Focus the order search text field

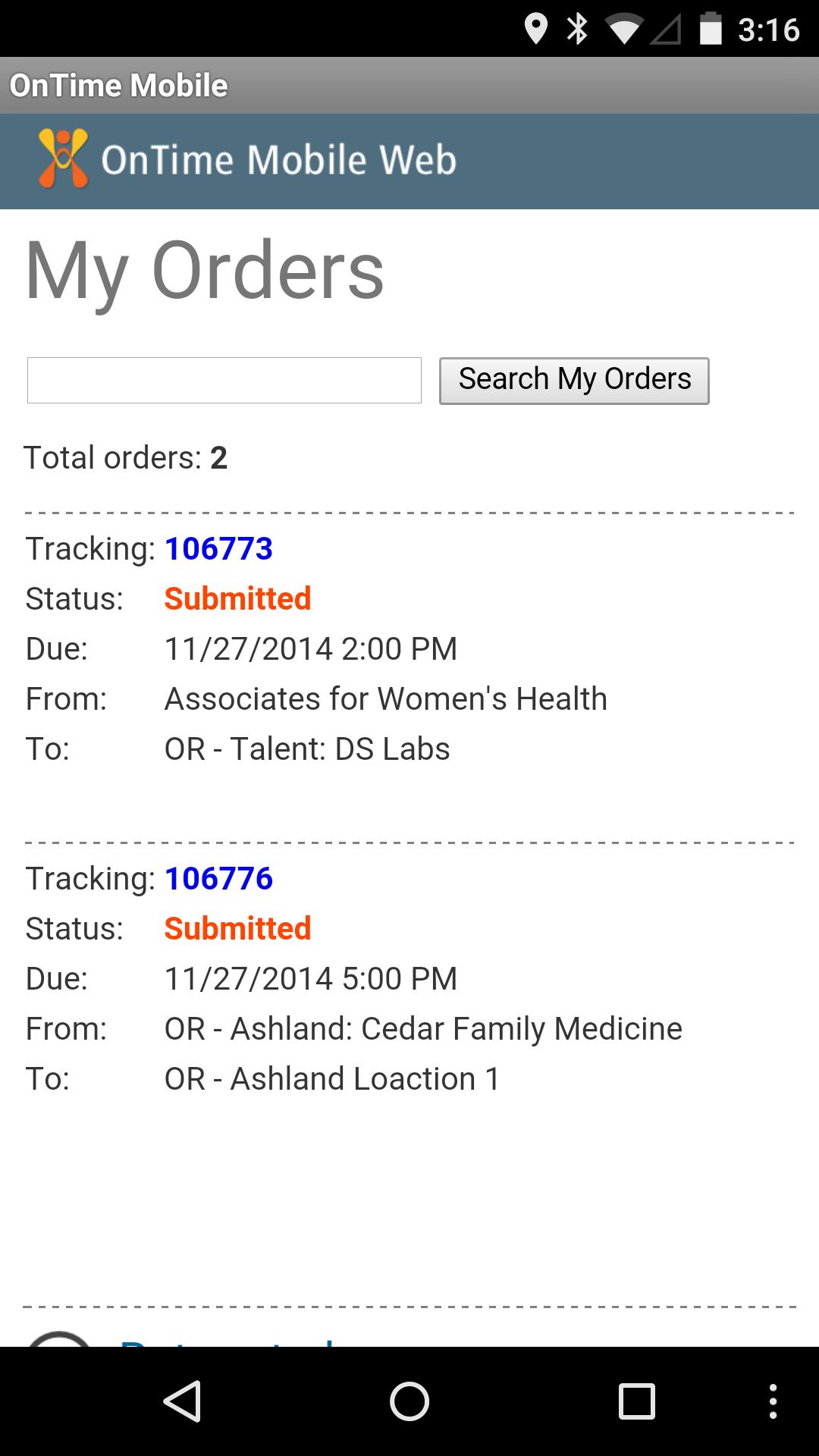pos(224,380)
